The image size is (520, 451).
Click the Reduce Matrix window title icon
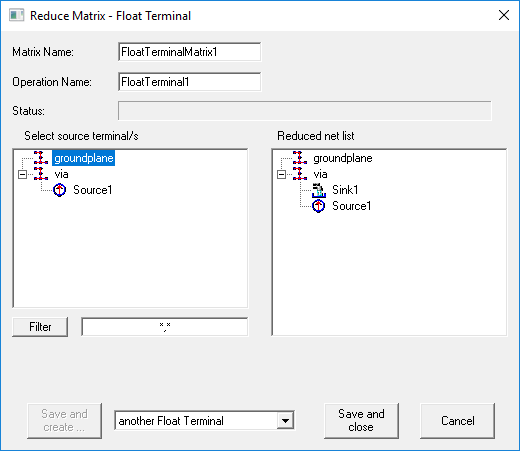(x=16, y=15)
